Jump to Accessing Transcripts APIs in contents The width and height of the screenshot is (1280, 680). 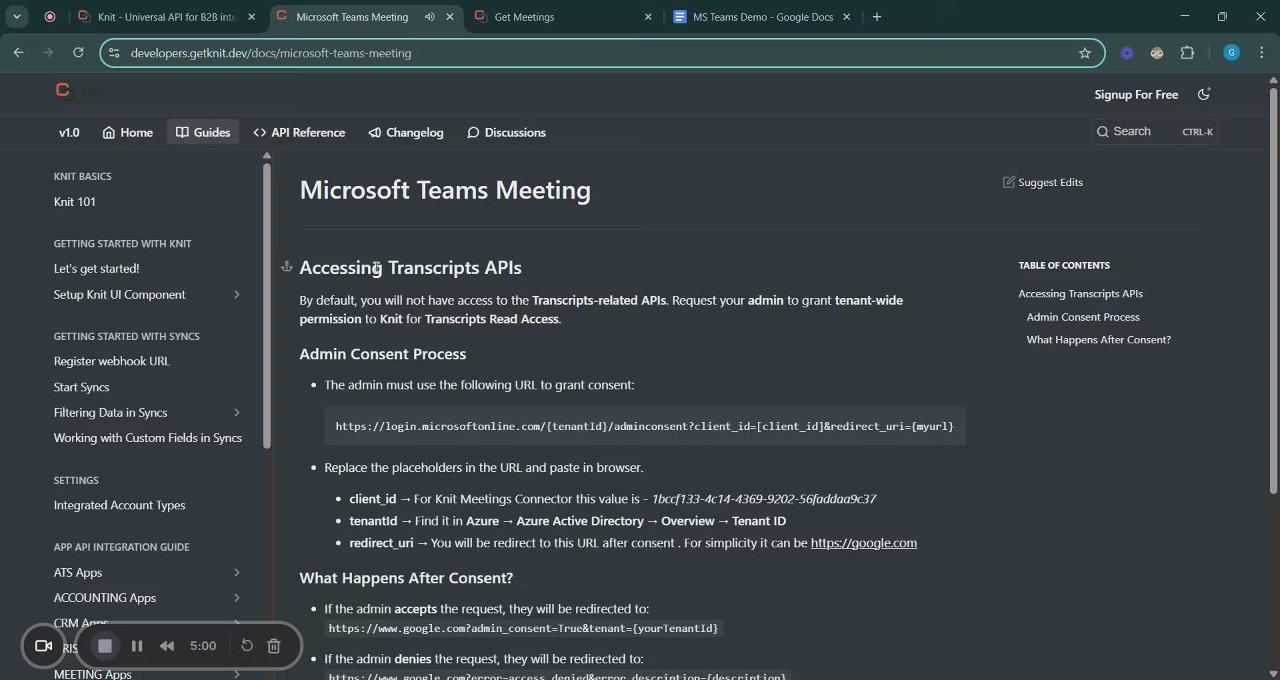1081,294
